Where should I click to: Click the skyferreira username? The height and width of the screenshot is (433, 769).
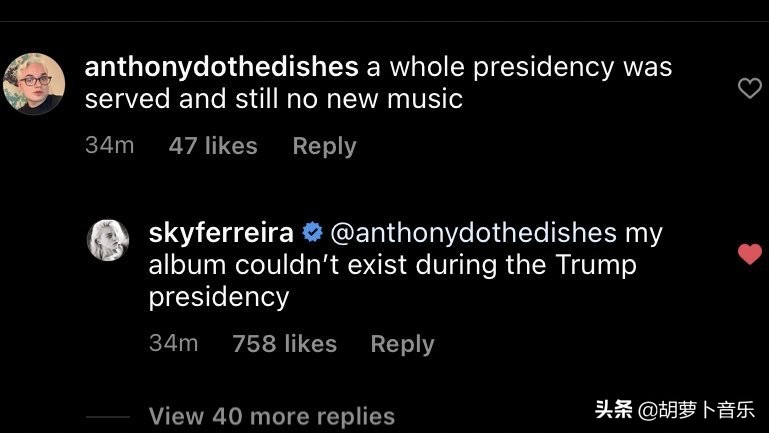(x=221, y=233)
